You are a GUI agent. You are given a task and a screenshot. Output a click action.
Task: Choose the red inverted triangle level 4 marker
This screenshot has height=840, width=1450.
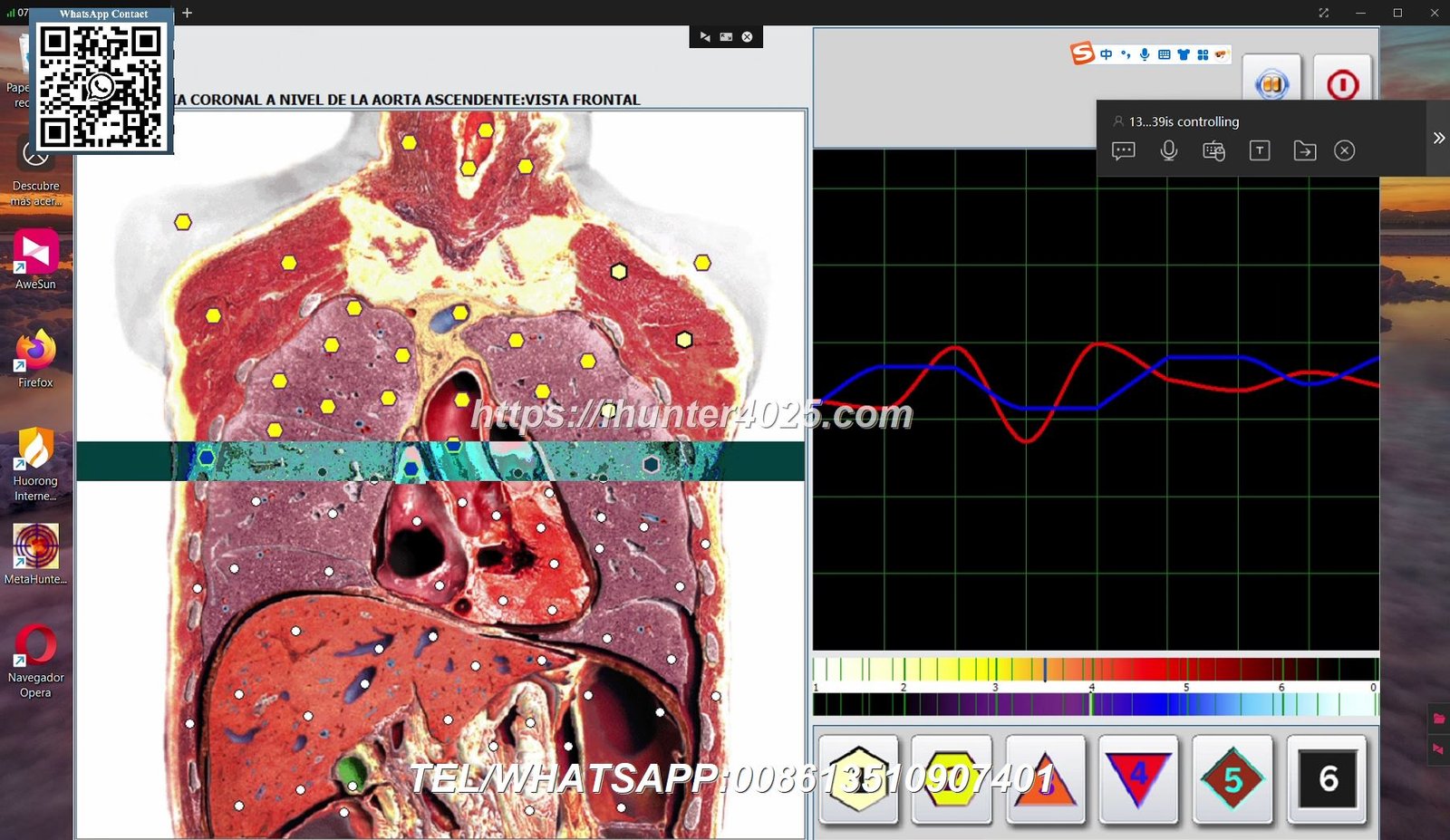tap(1138, 778)
